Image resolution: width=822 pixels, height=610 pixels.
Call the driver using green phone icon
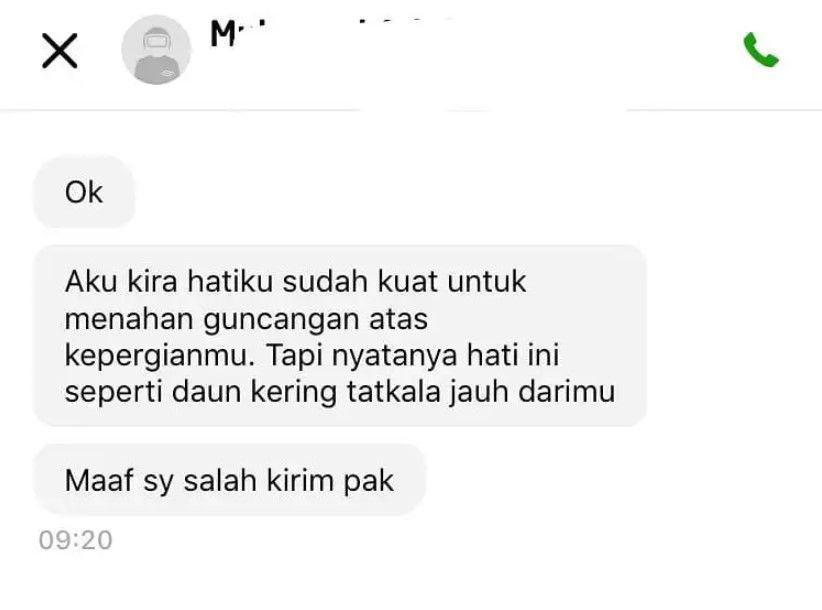tap(761, 50)
